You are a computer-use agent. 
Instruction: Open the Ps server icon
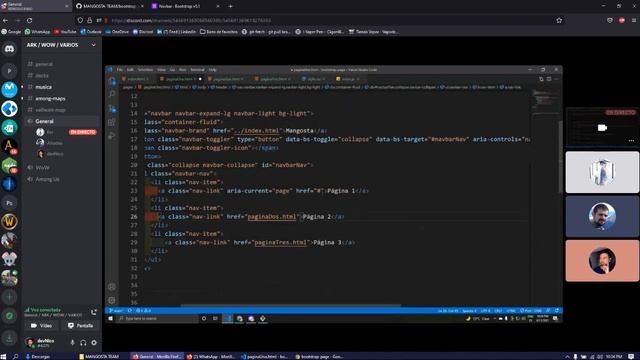pos(9,203)
